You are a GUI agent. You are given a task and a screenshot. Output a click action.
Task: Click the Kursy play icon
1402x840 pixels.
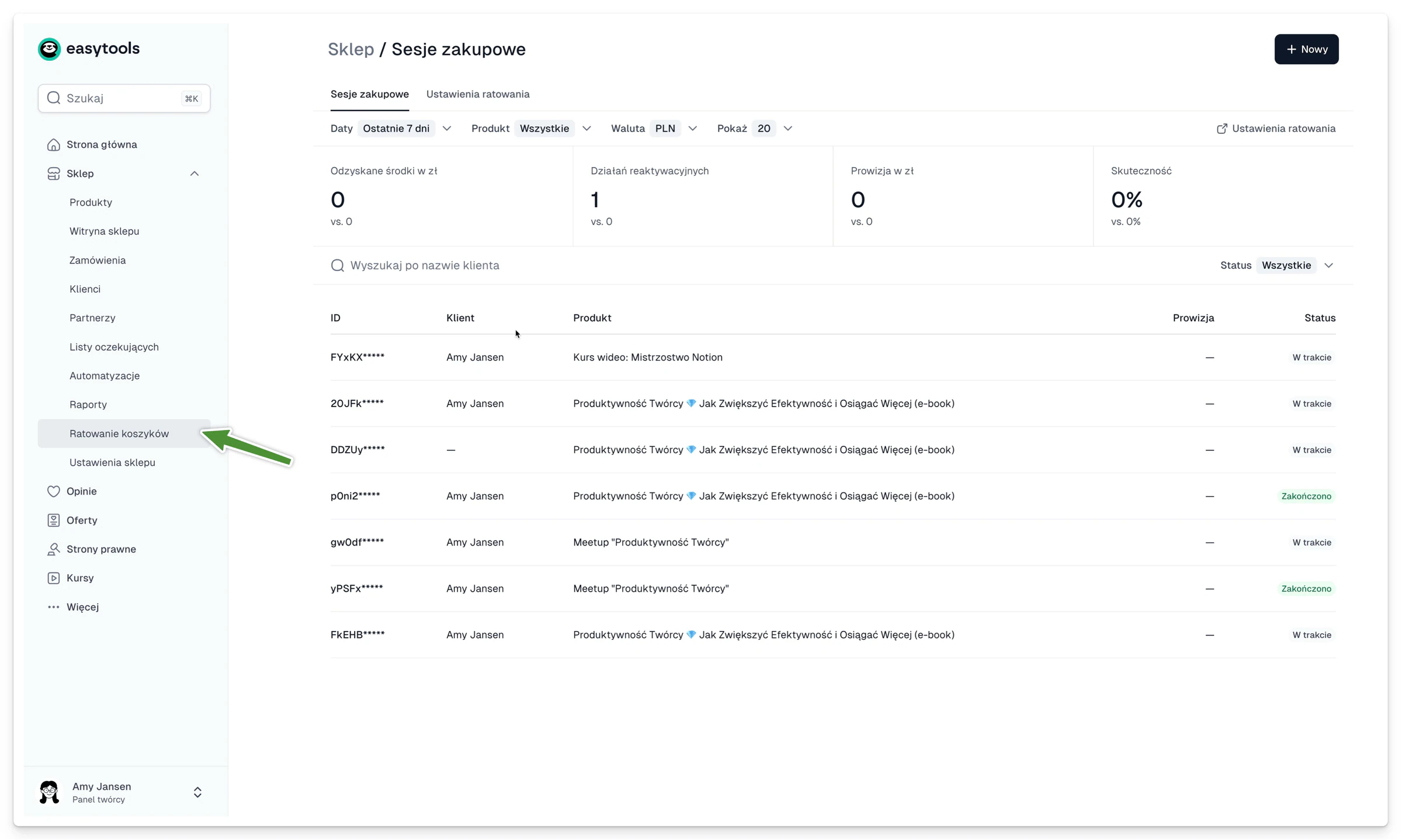pos(53,578)
